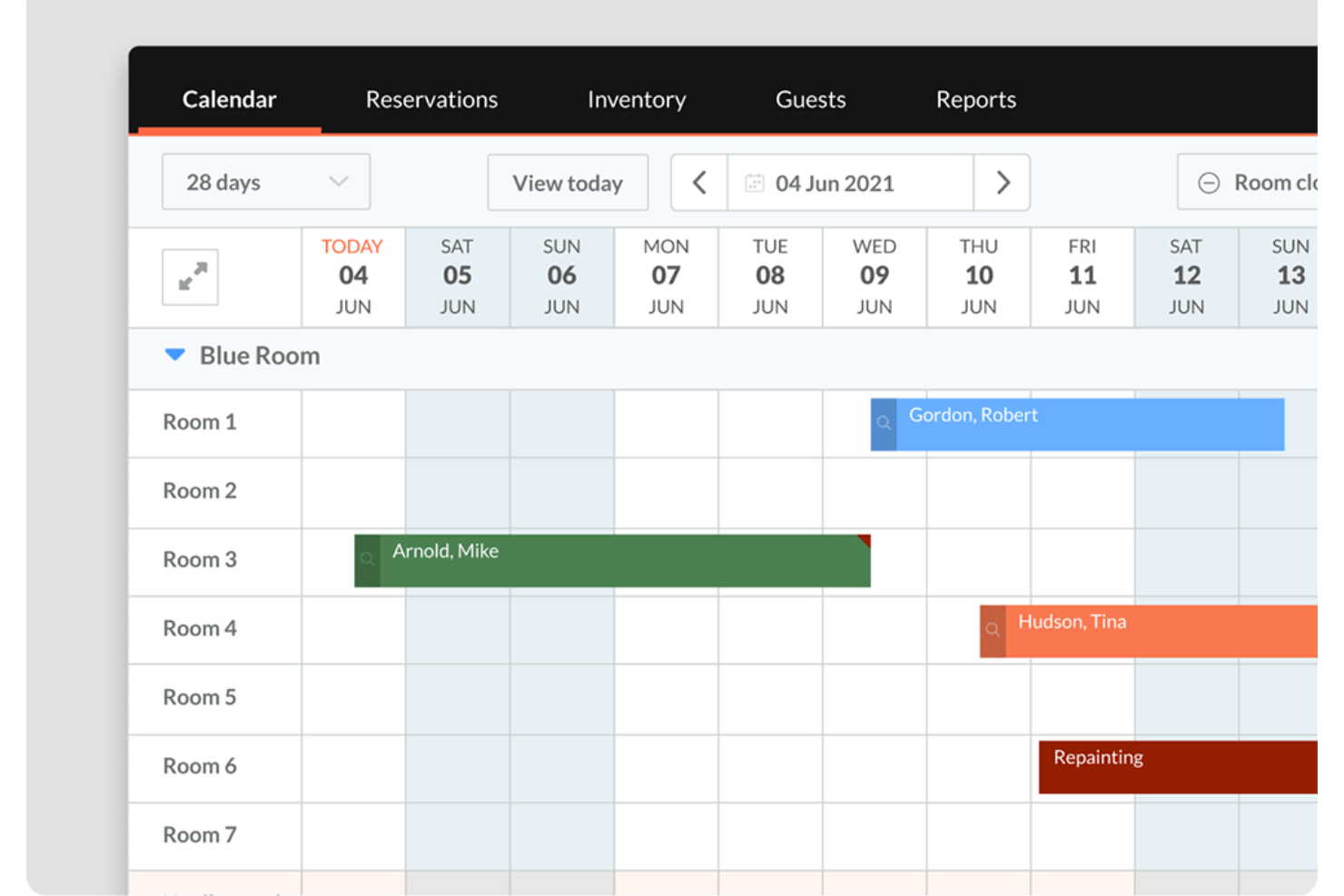Select the WED 09 JUN column header

point(875,277)
